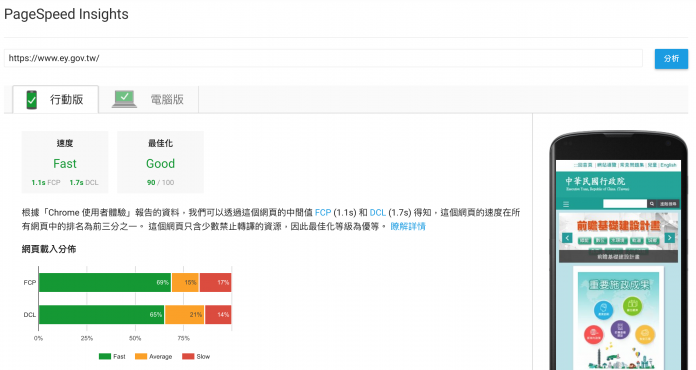This screenshot has width=696, height=370.
Task: Open the FCP link in description
Action: pyautogui.click(x=323, y=213)
